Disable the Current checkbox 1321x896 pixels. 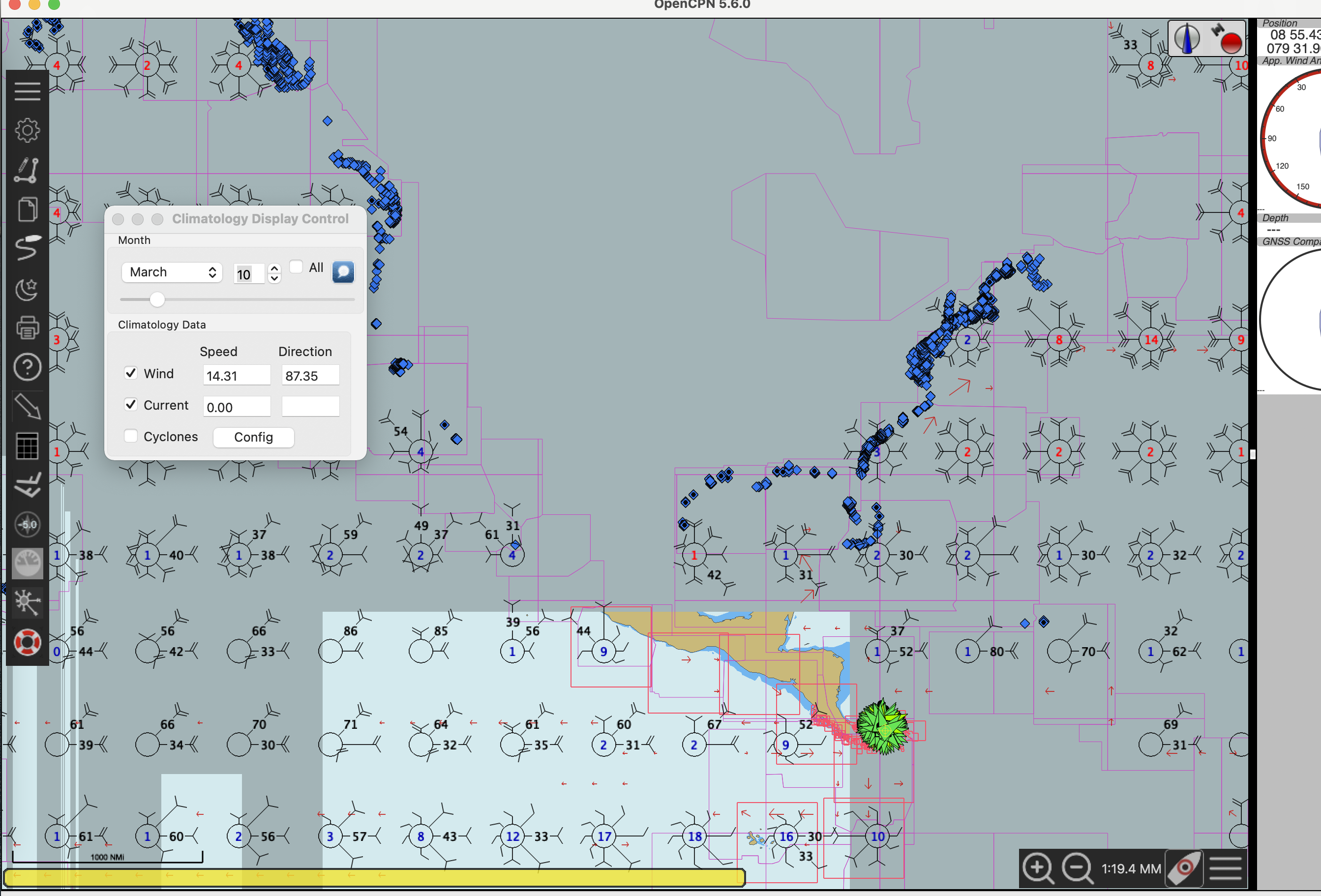click(131, 404)
